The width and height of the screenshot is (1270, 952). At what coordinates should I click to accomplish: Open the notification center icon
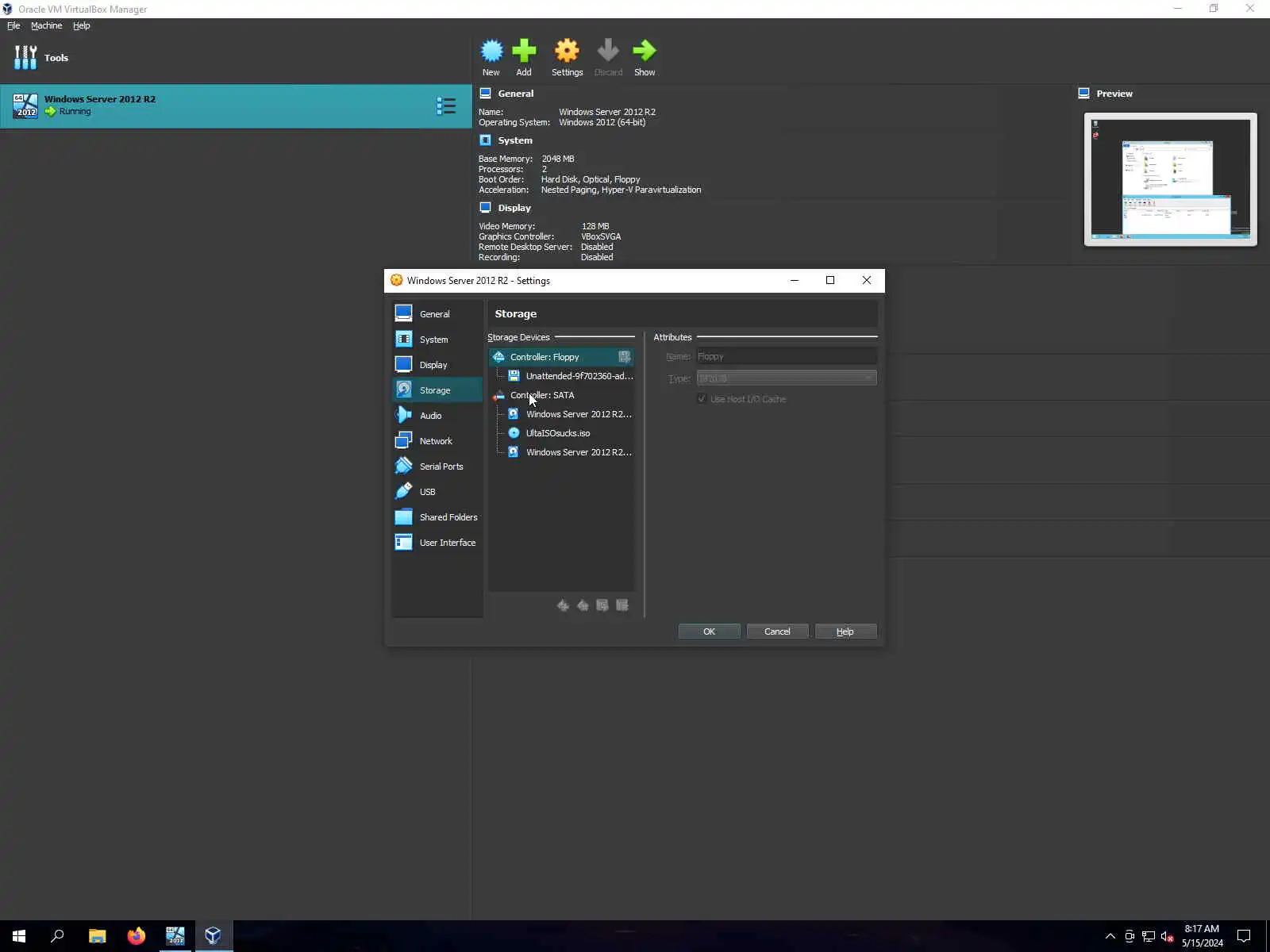click(x=1244, y=936)
